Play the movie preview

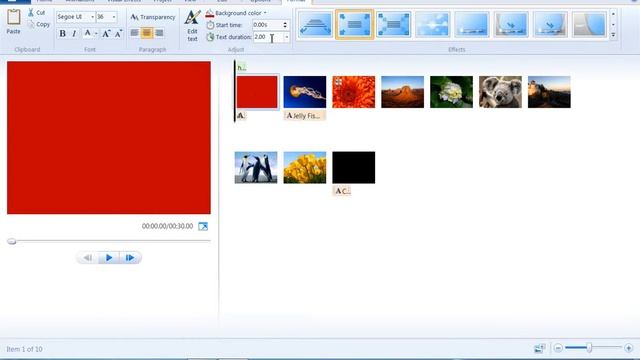pos(109,258)
